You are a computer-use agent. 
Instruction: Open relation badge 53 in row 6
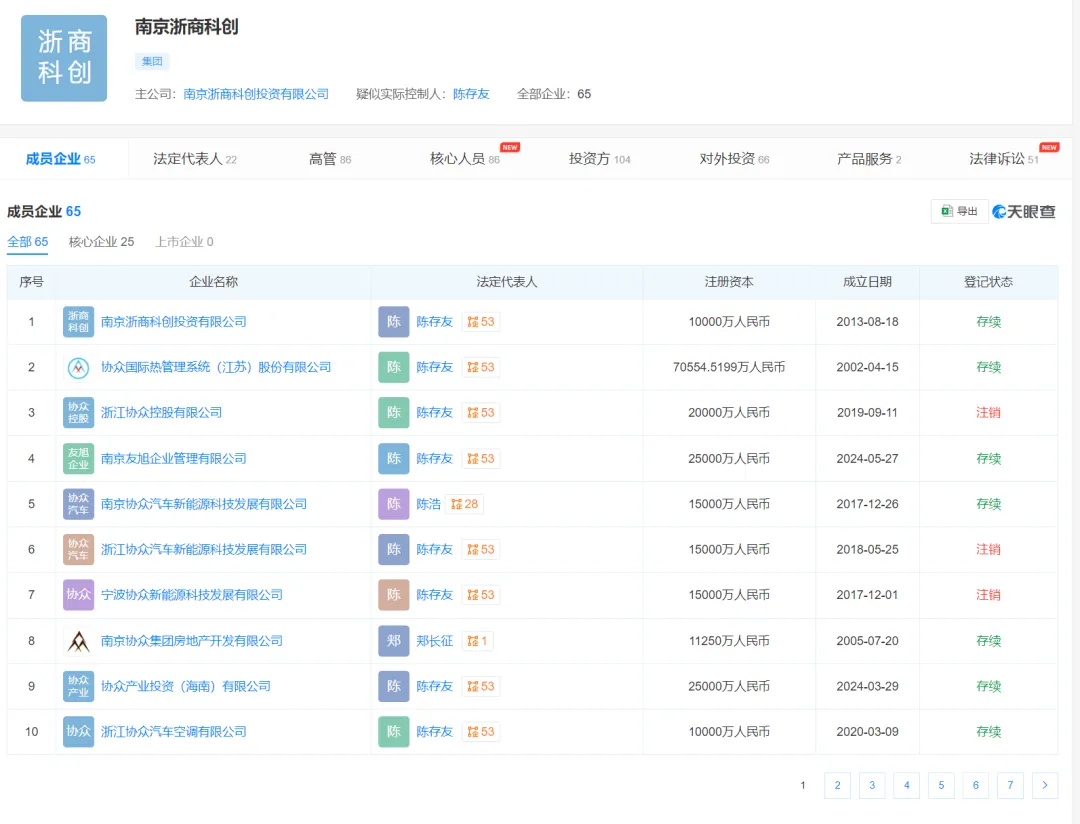click(x=481, y=549)
